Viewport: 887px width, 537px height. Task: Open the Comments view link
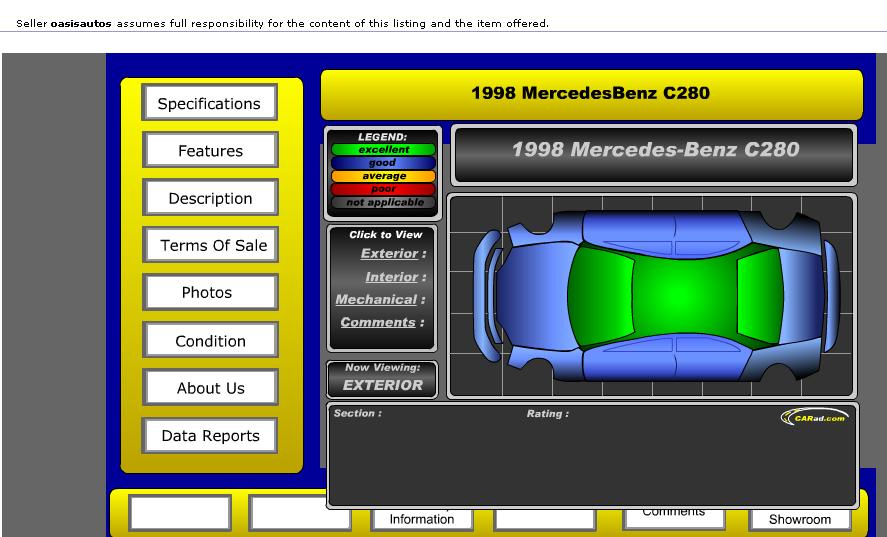pyautogui.click(x=378, y=322)
